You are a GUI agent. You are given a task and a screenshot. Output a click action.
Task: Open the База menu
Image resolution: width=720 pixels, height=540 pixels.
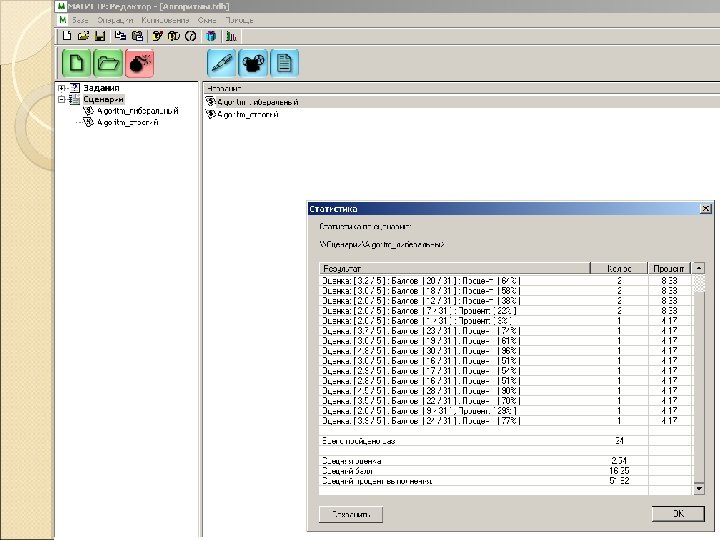80,20
